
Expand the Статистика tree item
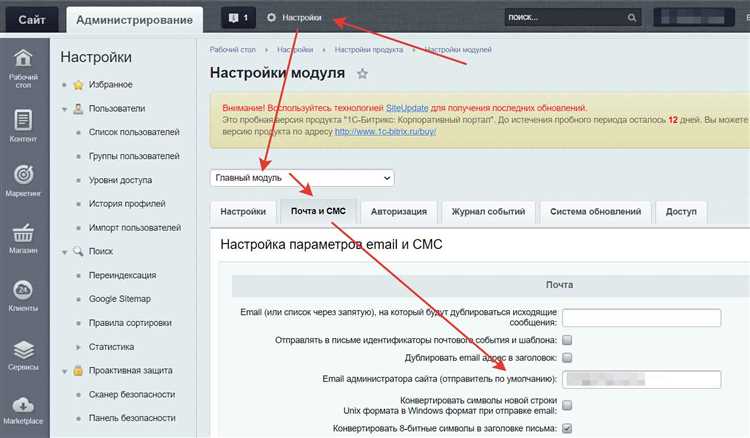[78, 347]
